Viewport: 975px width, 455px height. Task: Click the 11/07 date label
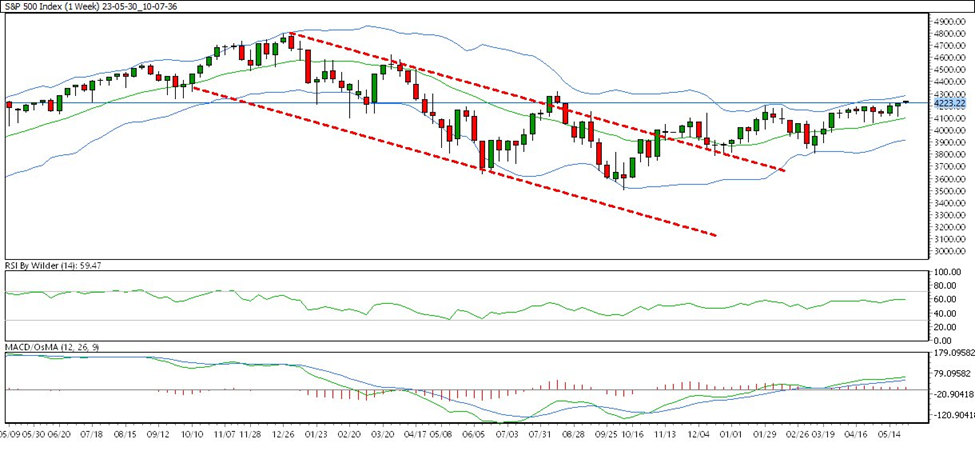[226, 432]
